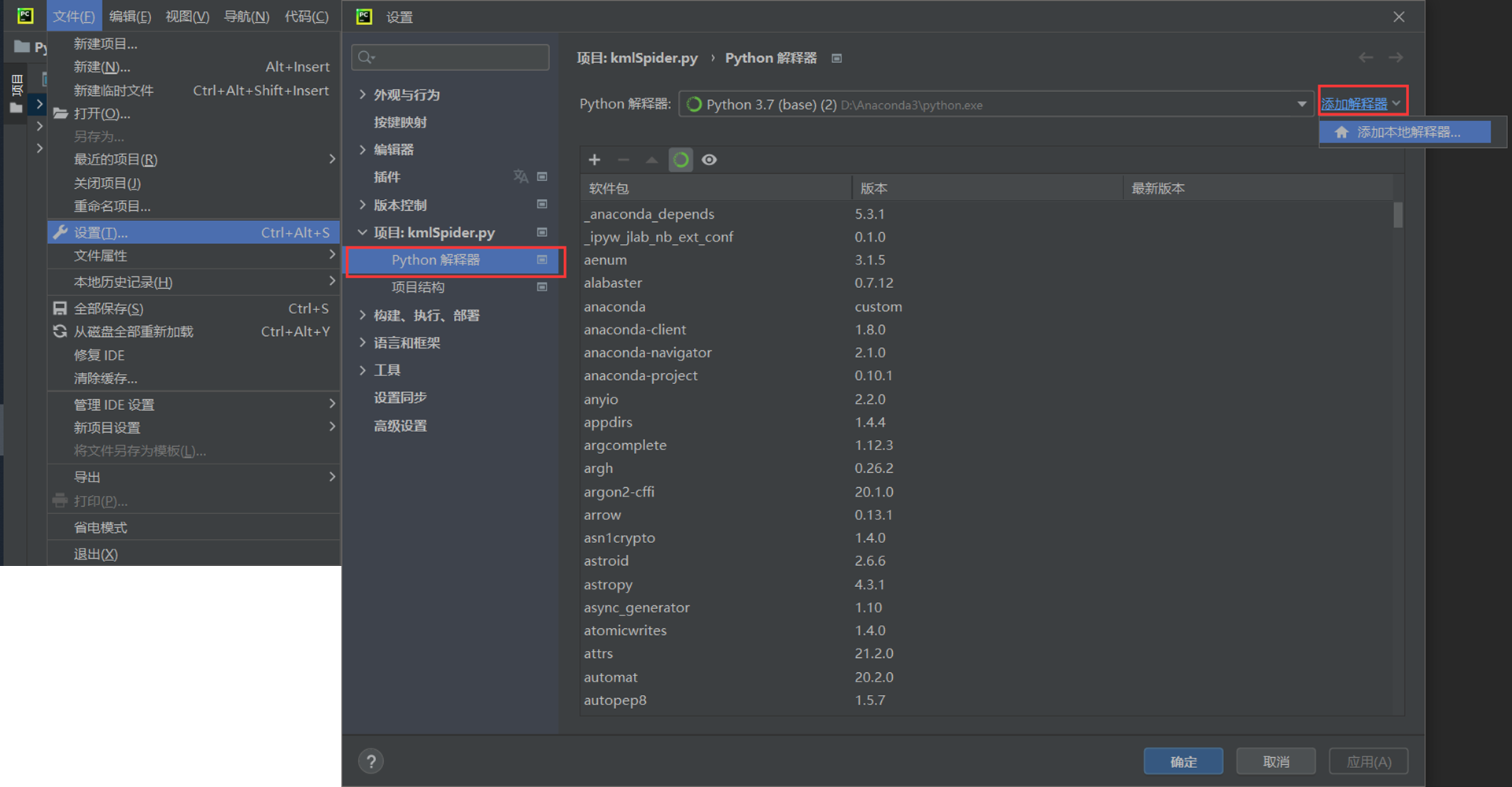Click the 添加解释器 link
1512x787 pixels.
point(1355,104)
